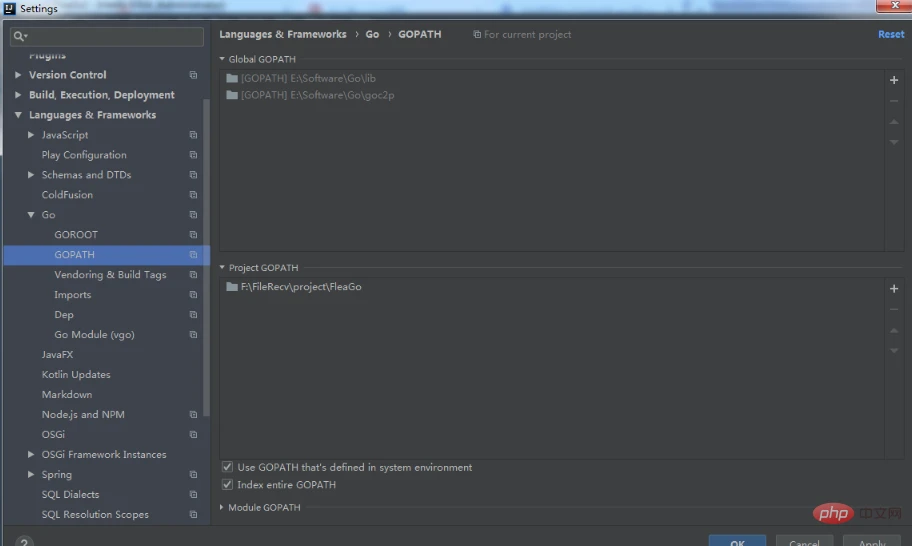Image resolution: width=912 pixels, height=546 pixels.
Task: Click the folder icon of the E:\Software\Go\lib entry
Action: 232,78
